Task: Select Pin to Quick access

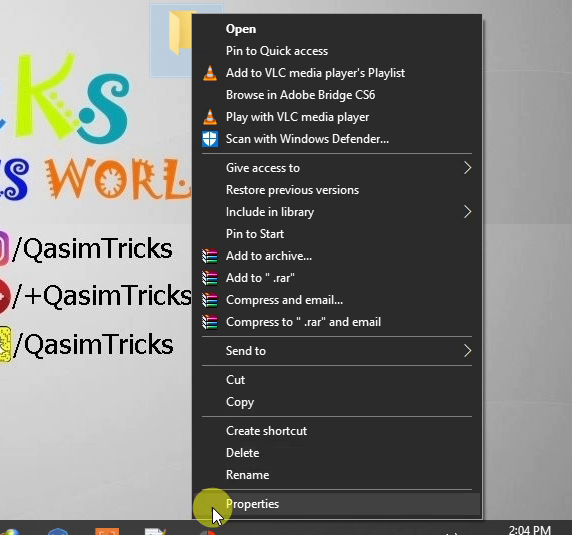Action: pos(337,51)
